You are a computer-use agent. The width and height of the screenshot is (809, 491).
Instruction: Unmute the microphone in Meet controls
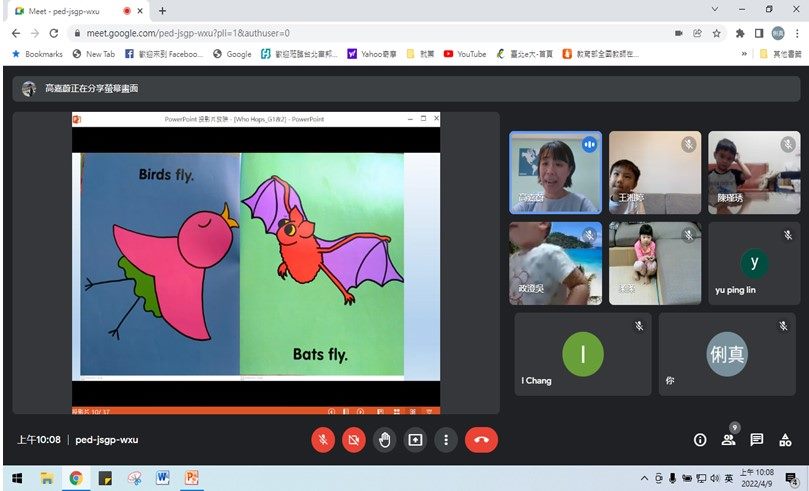click(x=323, y=440)
